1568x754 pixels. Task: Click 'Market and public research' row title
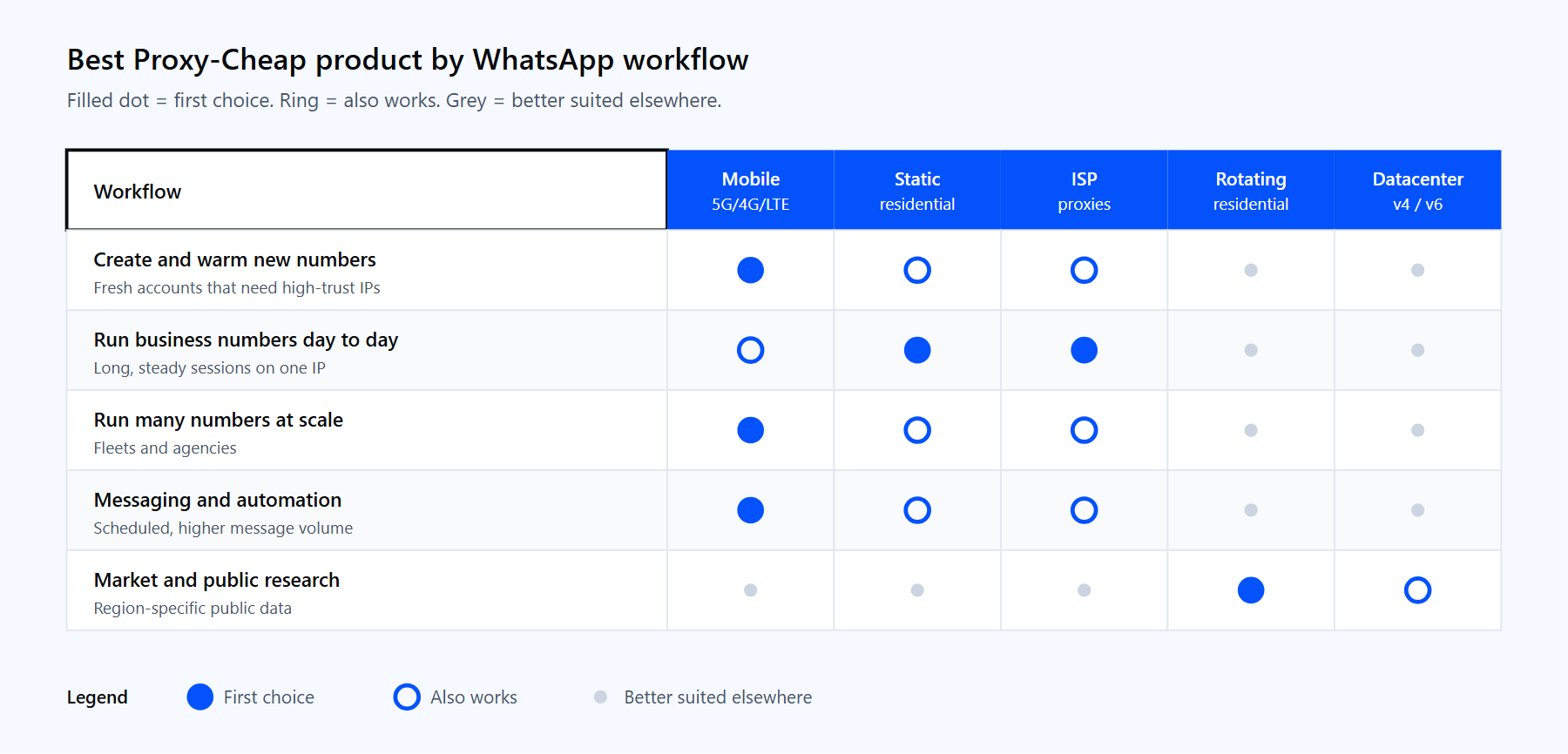click(216, 580)
